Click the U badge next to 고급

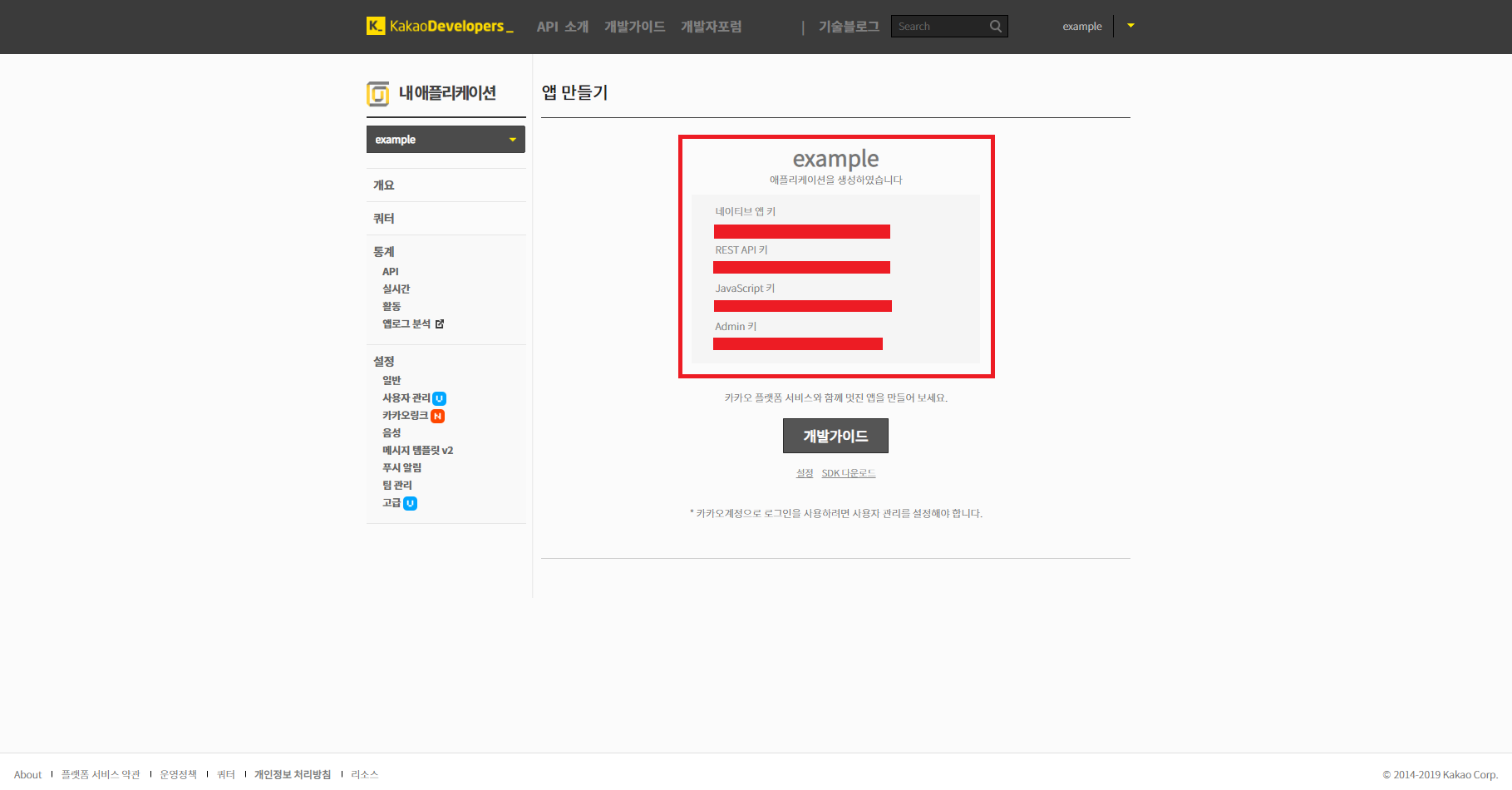[411, 503]
